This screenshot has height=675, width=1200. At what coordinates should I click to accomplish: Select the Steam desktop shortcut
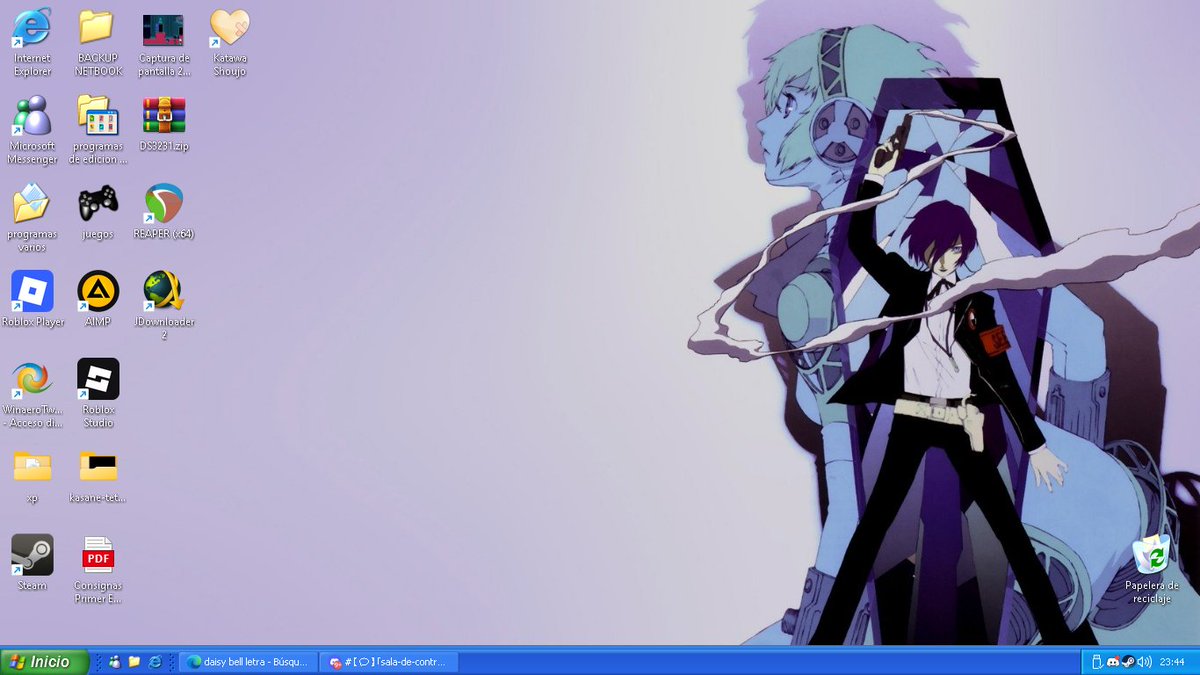(x=32, y=563)
